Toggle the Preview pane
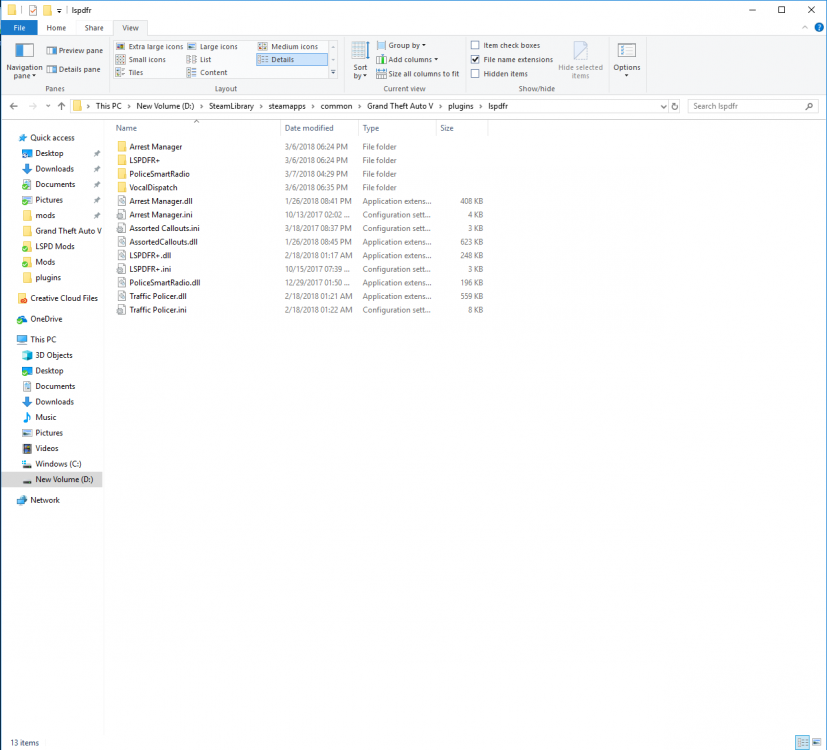Screen dimensions: 827x750 tap(74, 51)
